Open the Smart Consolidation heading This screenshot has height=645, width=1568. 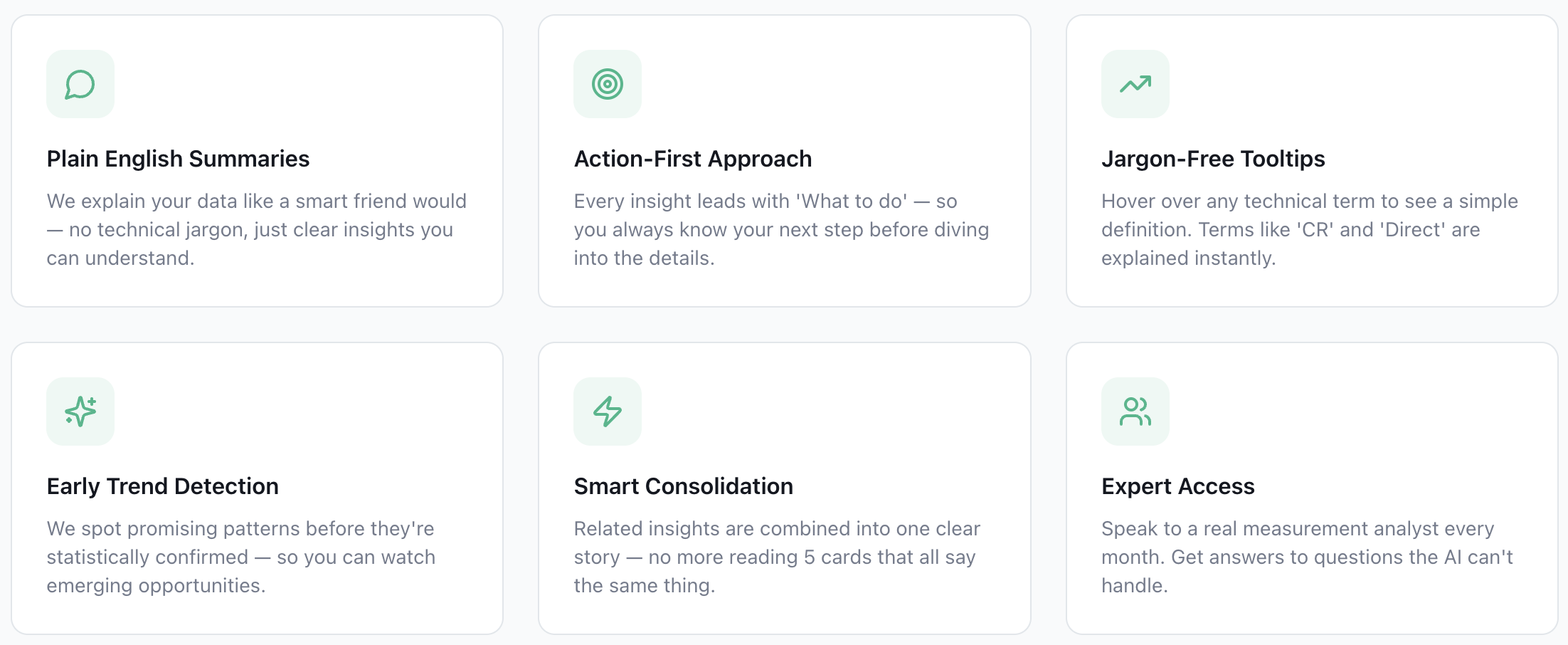(x=683, y=486)
